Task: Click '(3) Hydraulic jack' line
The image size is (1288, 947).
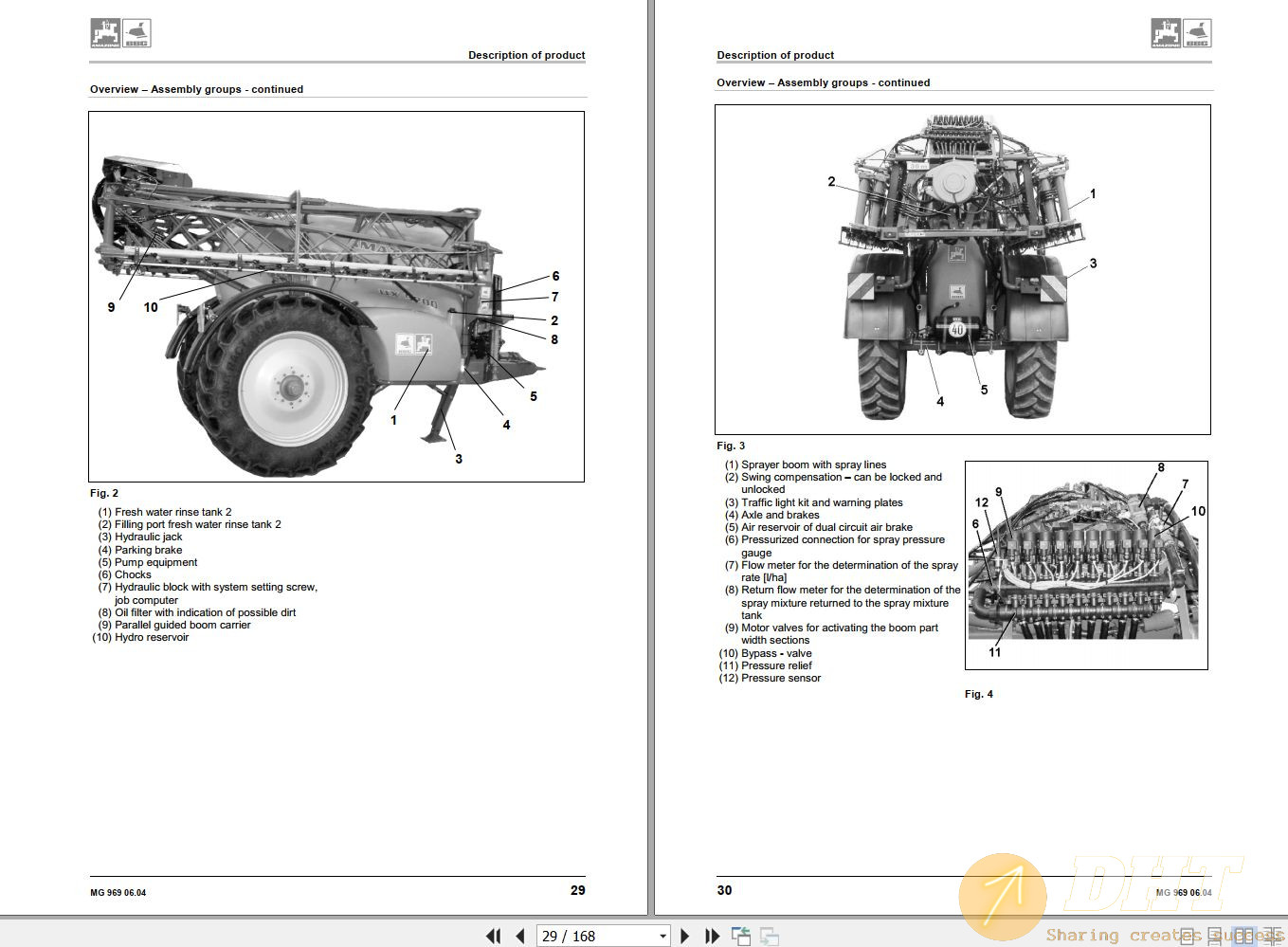Action: 140,537
